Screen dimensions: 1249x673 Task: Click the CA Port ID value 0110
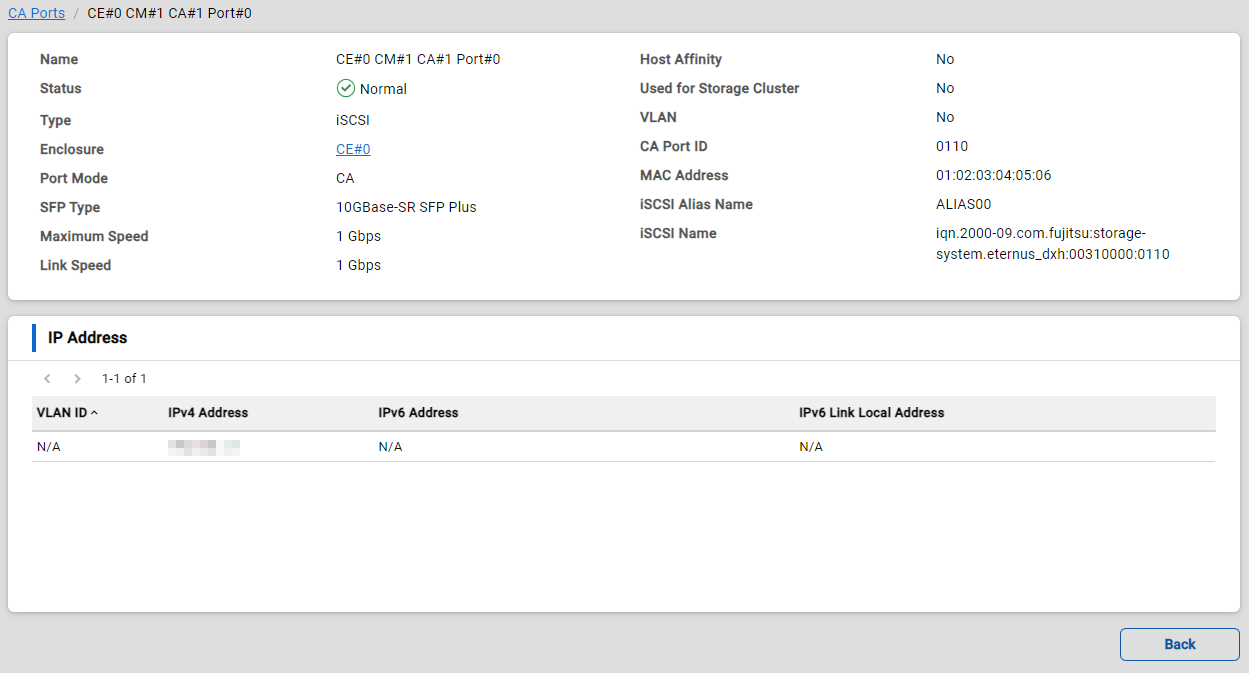(x=952, y=146)
